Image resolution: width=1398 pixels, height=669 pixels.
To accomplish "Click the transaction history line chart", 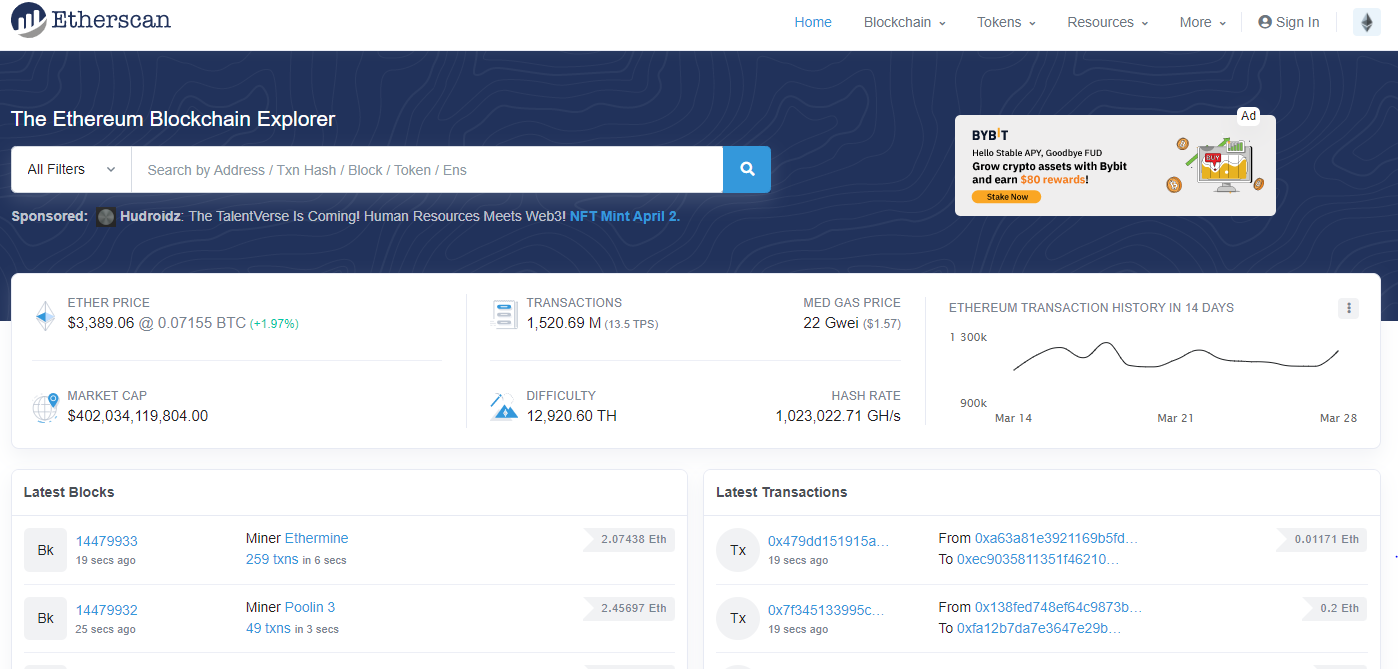I will 1176,357.
